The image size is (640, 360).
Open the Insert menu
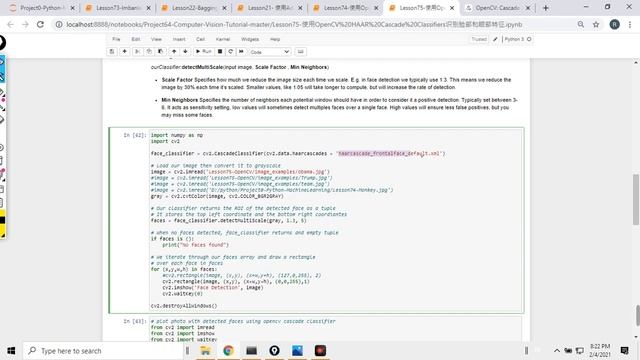[179, 39]
